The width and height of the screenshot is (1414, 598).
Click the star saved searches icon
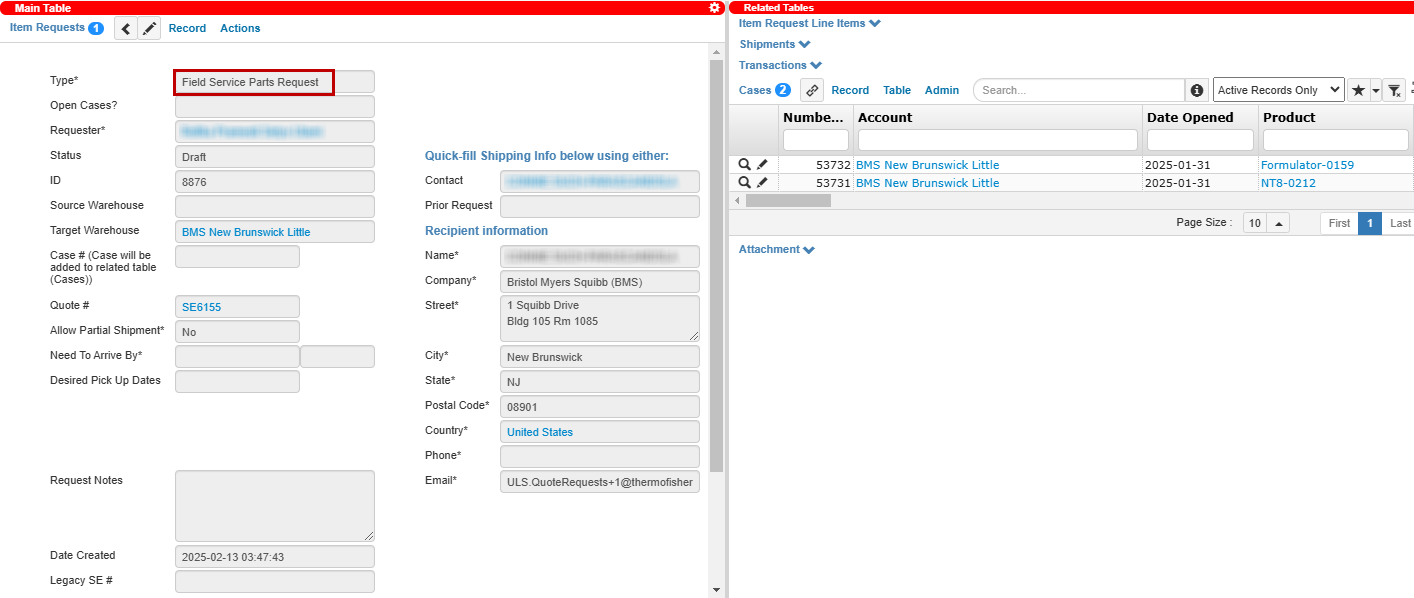1357,91
